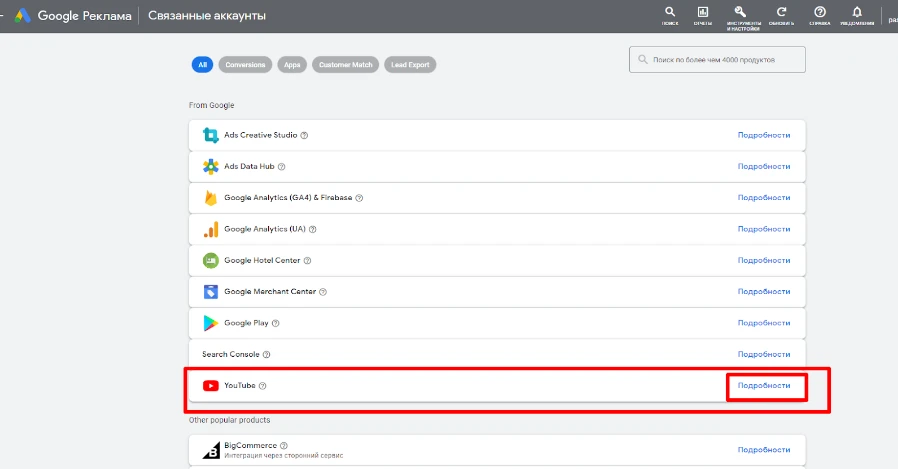Click the Other popular products heading
898x469 pixels.
click(x=230, y=420)
